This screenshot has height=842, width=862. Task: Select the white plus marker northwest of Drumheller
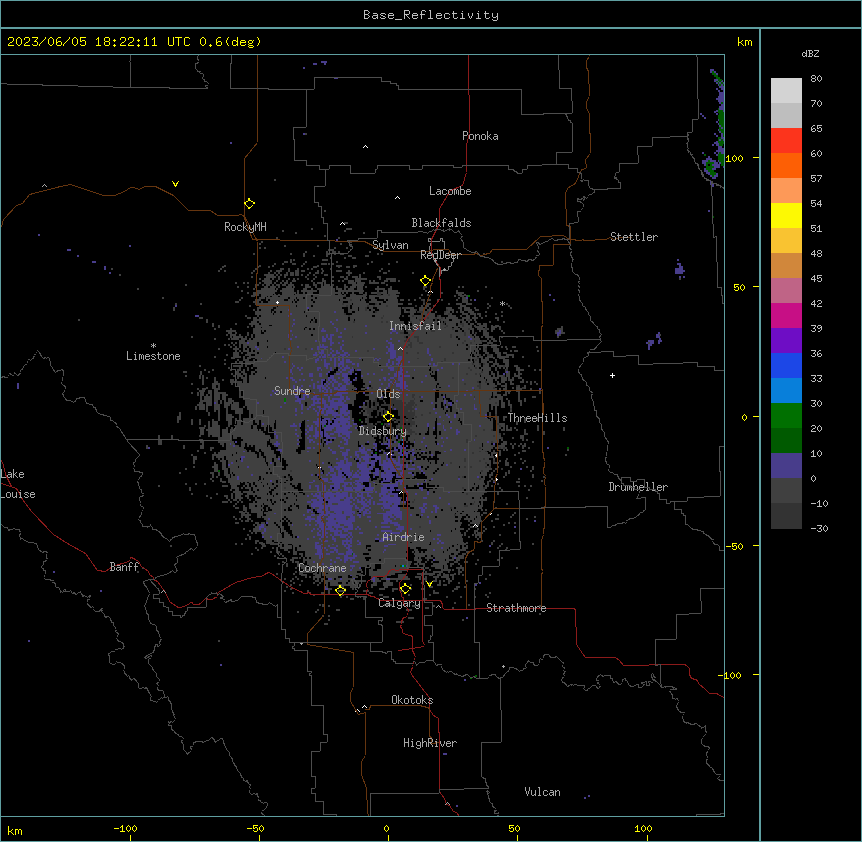[612, 375]
